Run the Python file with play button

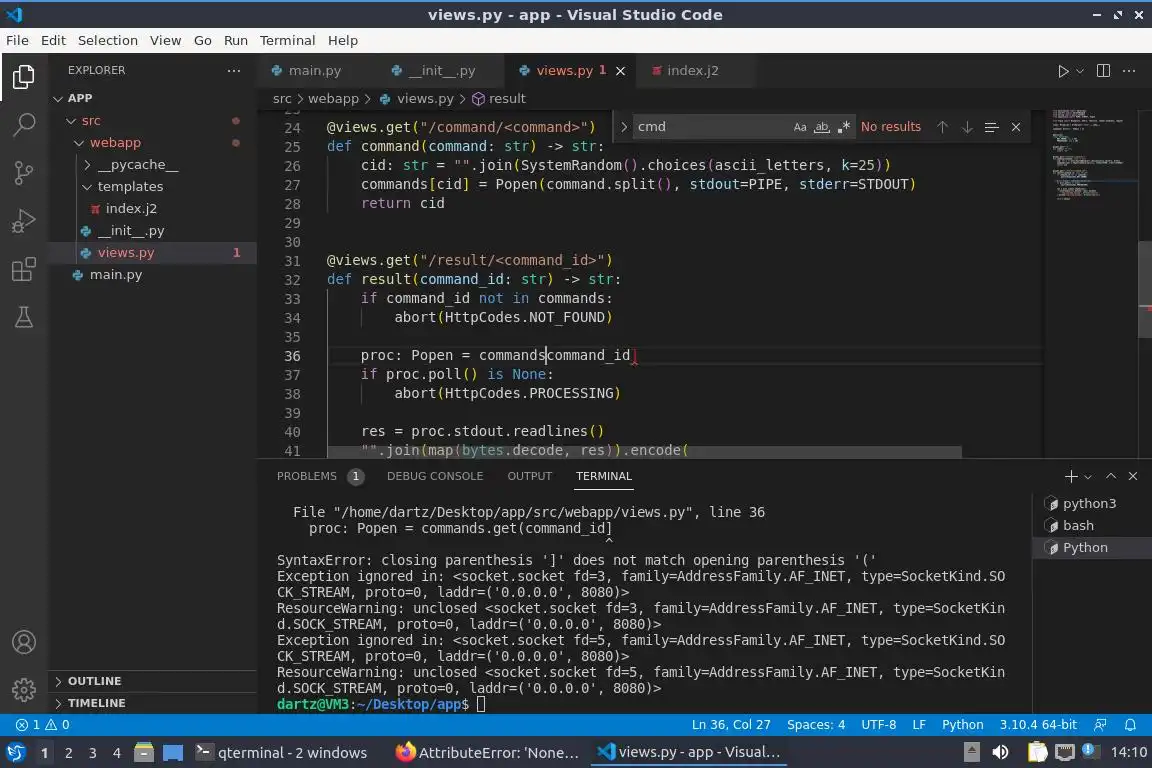coord(1062,71)
